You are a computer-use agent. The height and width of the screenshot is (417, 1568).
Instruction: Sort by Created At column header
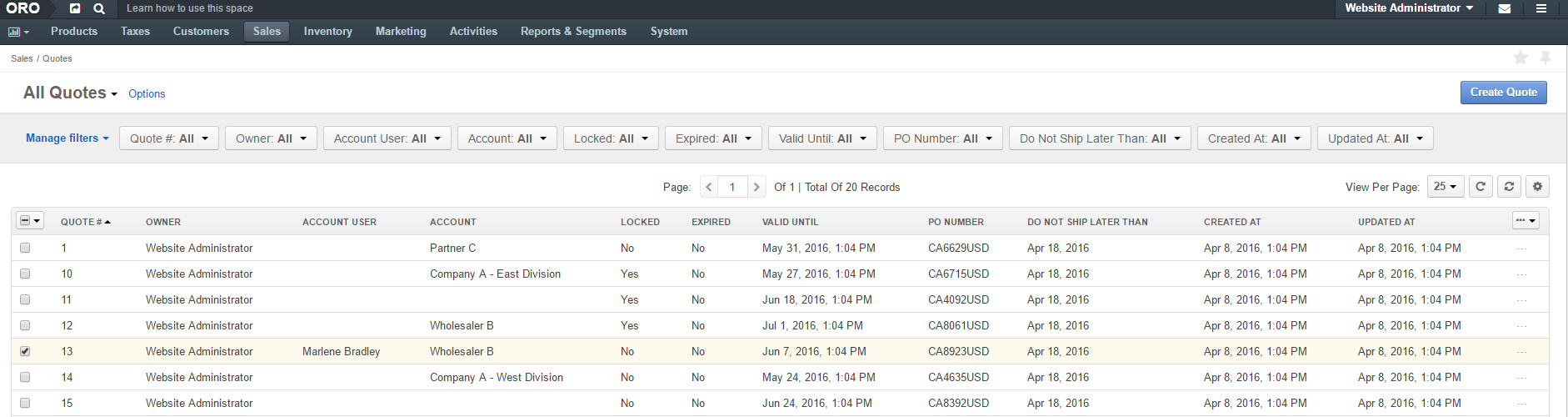tap(1232, 222)
